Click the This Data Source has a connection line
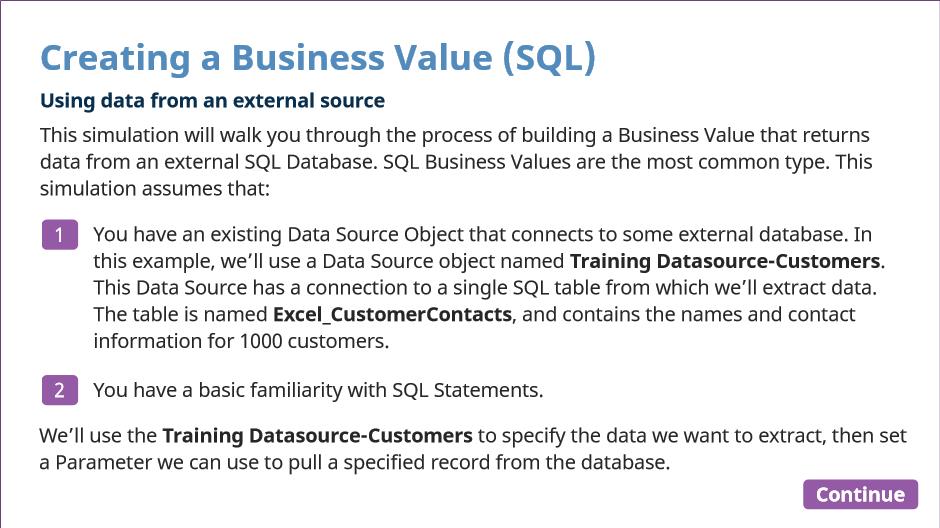This screenshot has width=940, height=528. coord(485,288)
